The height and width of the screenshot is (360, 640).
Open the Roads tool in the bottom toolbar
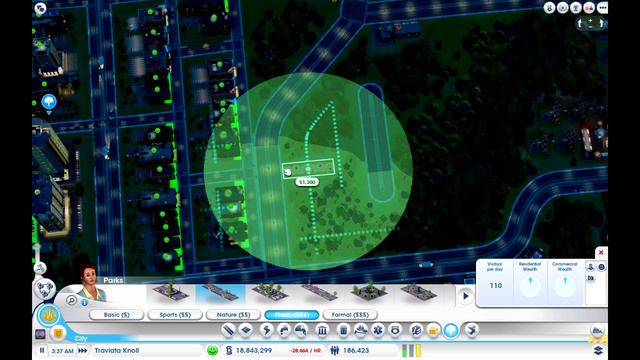pyautogui.click(x=229, y=330)
